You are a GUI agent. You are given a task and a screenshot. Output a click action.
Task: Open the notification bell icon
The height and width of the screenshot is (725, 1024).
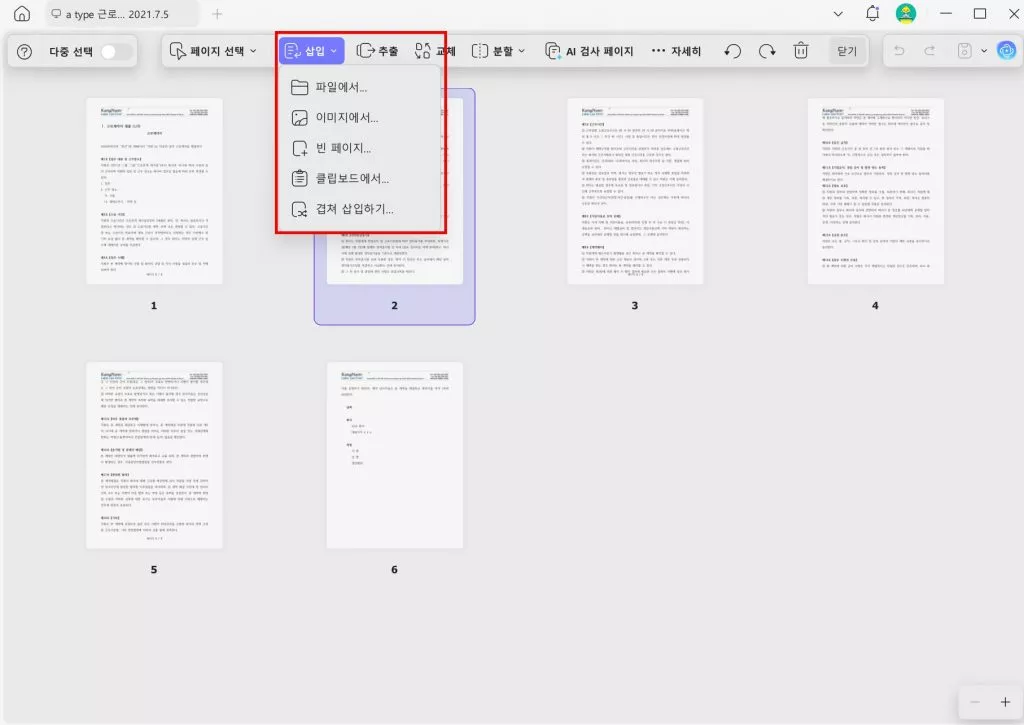[872, 14]
